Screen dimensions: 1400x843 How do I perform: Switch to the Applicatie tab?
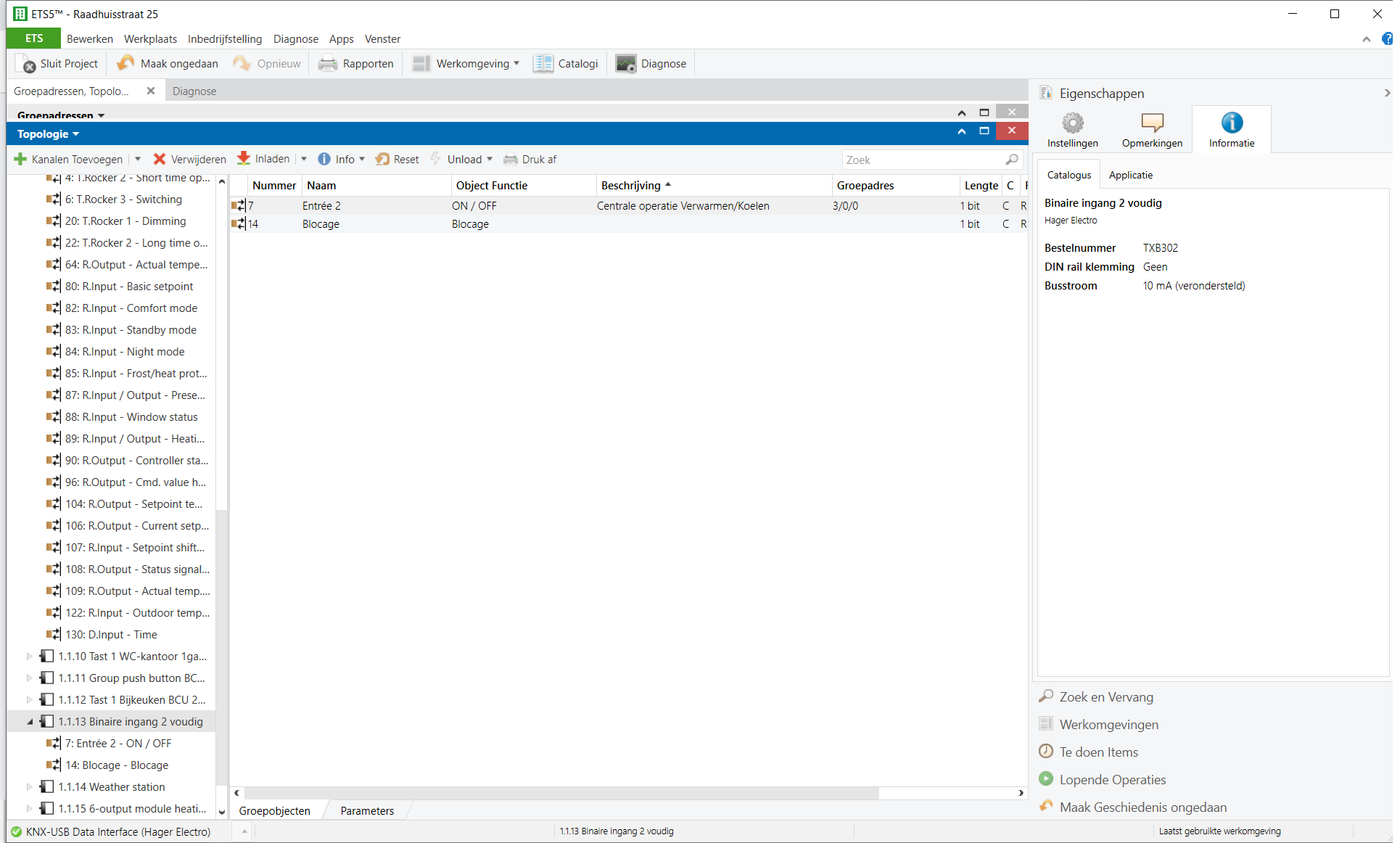(x=1130, y=175)
